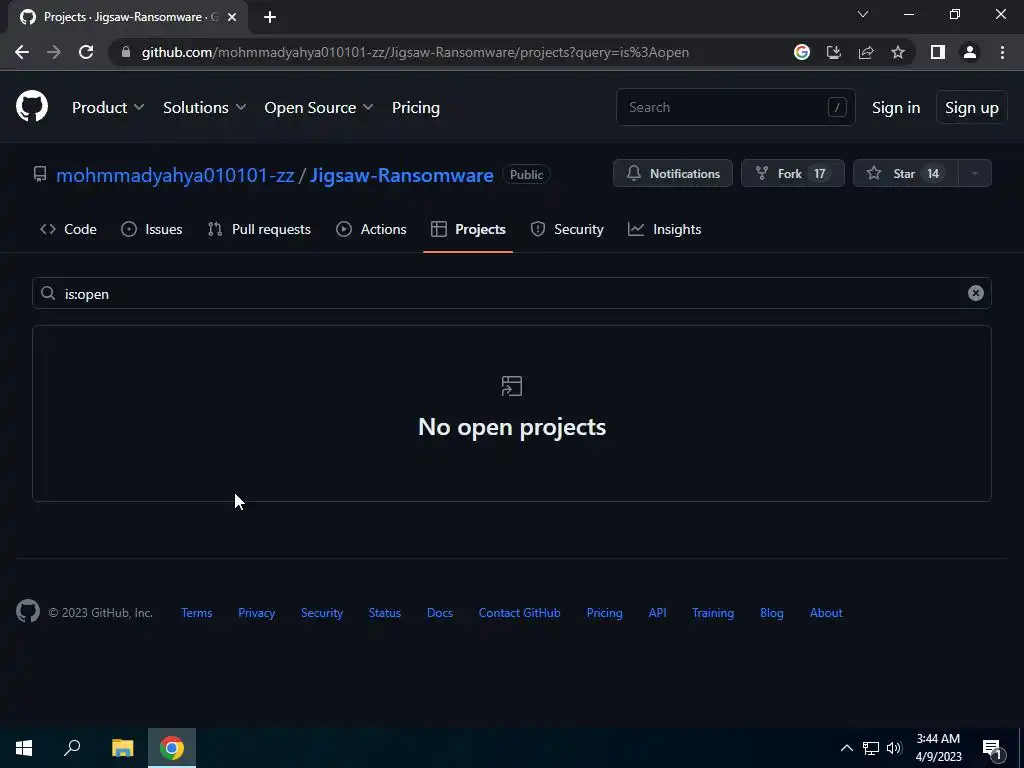Click the footer GitHub logo
Viewport: 1024px width, 768px height.
click(x=28, y=612)
